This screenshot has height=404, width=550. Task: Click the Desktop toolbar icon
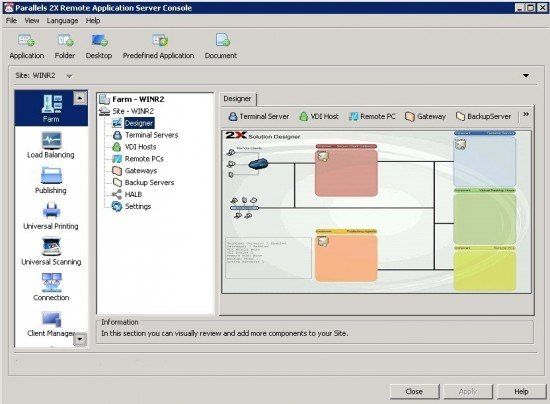click(99, 46)
